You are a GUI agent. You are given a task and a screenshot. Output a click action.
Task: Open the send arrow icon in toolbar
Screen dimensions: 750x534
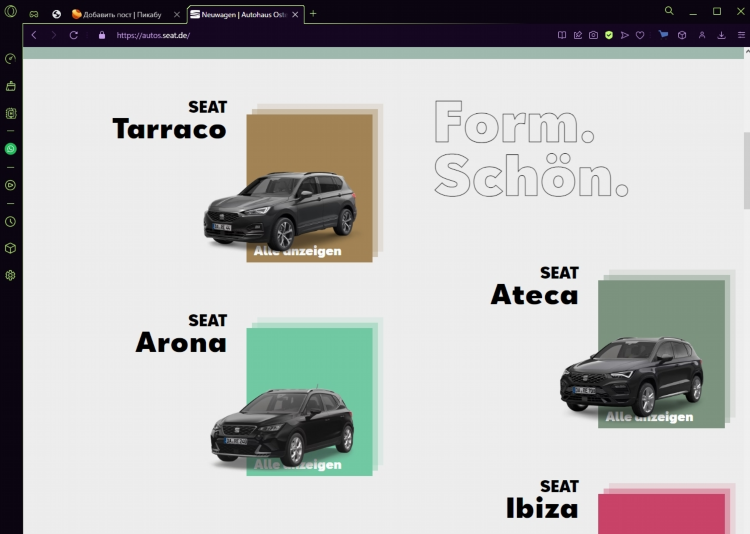[625, 35]
